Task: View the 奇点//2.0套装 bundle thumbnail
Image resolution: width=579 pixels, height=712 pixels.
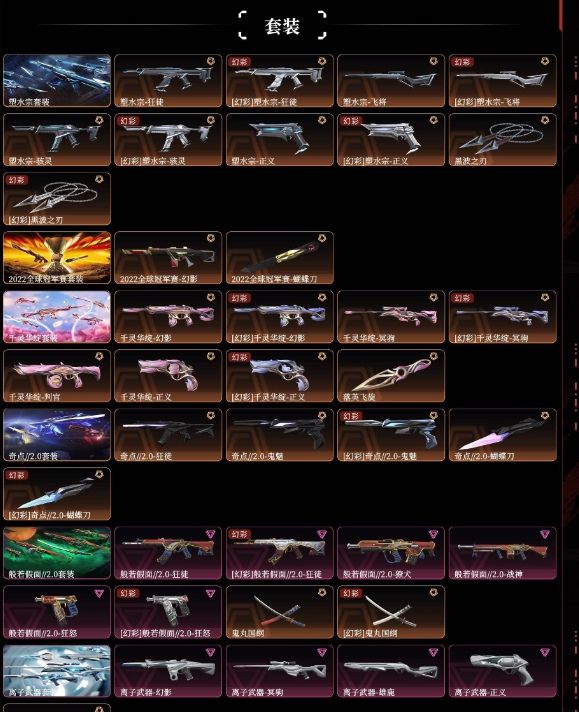Action: coord(57,435)
